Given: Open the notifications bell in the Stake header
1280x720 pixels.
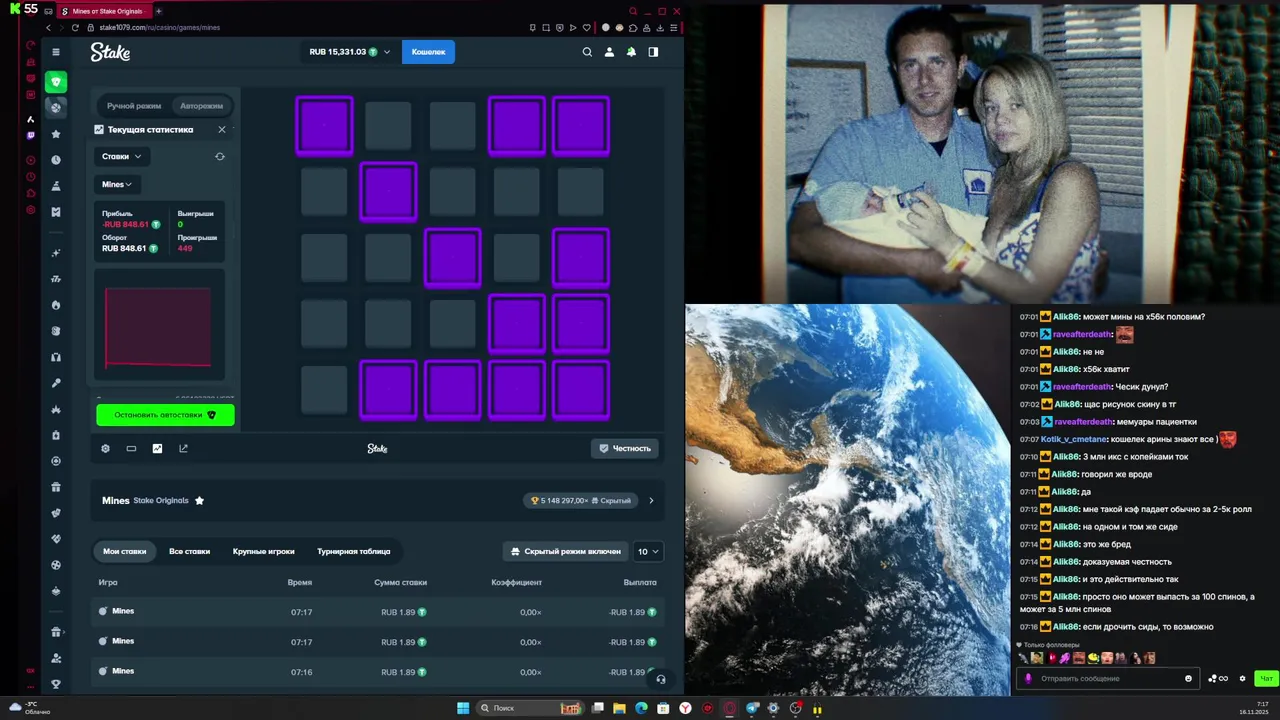Looking at the screenshot, I should pos(631,52).
